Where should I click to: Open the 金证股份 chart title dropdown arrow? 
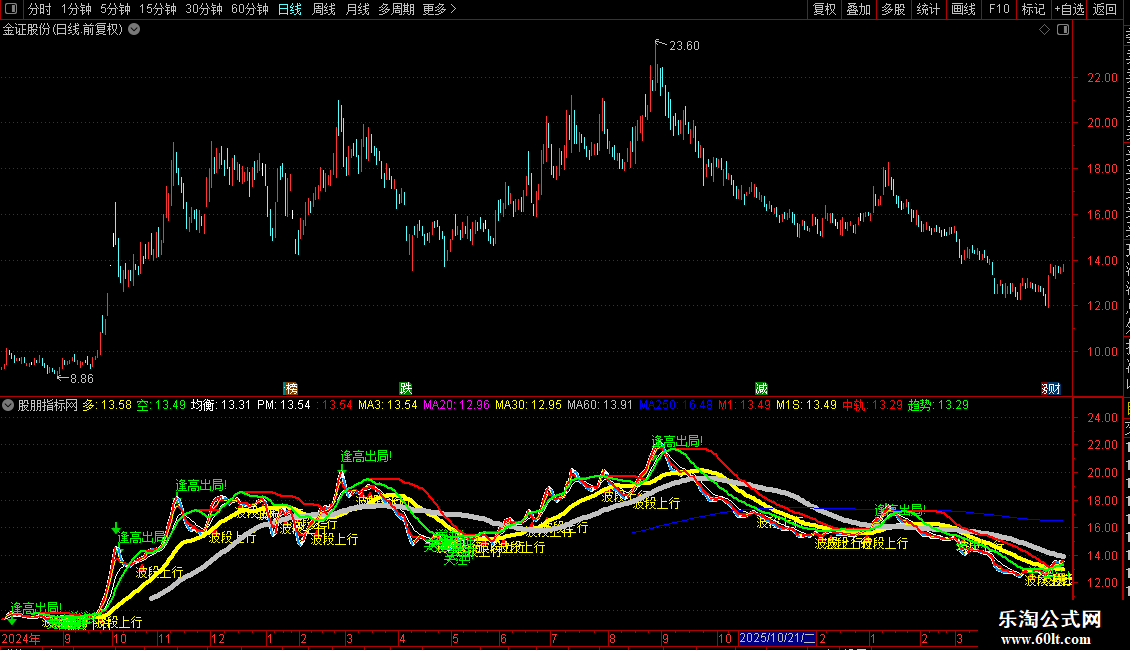pos(134,30)
